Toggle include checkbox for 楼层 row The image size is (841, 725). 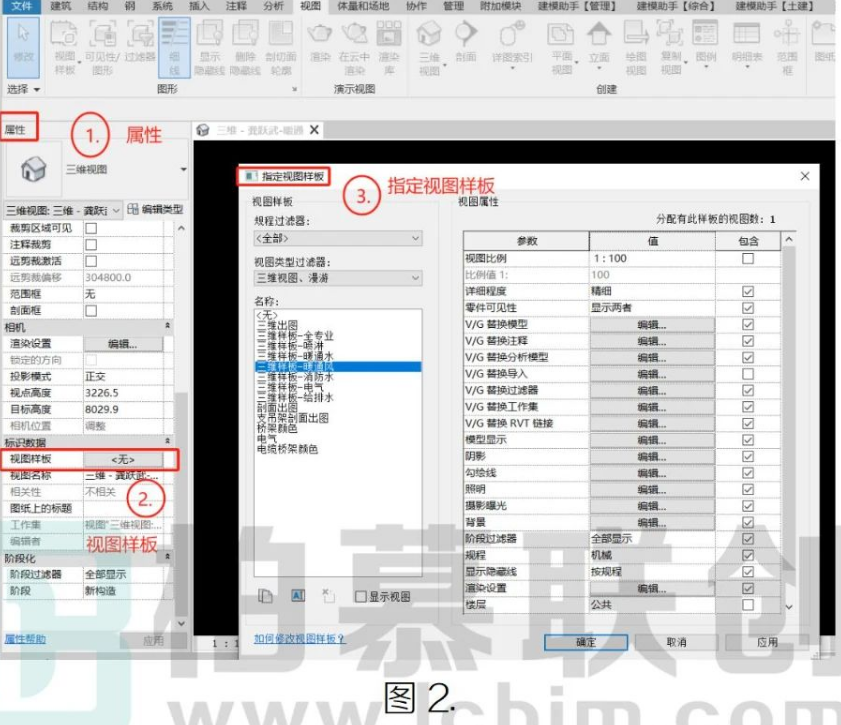[748, 605]
